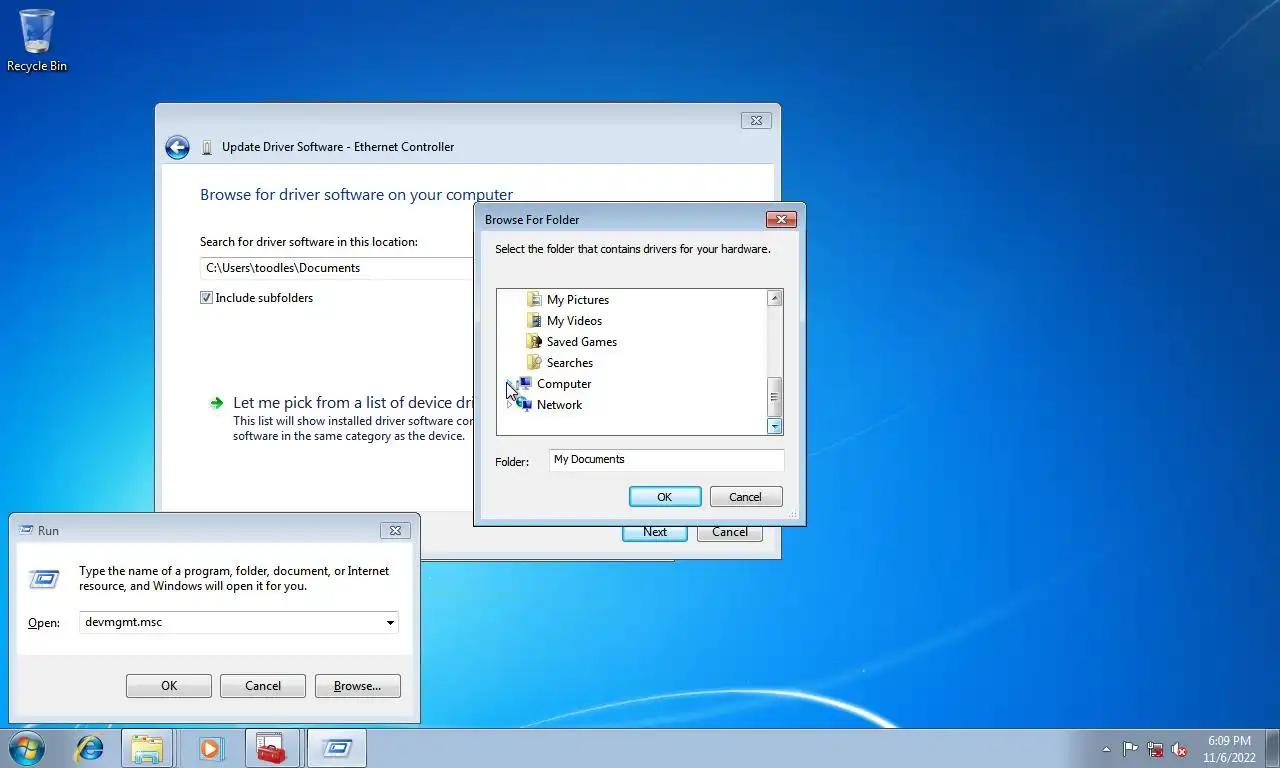This screenshot has width=1280, height=768.
Task: Select the Computer icon in folder tree
Action: pos(524,383)
